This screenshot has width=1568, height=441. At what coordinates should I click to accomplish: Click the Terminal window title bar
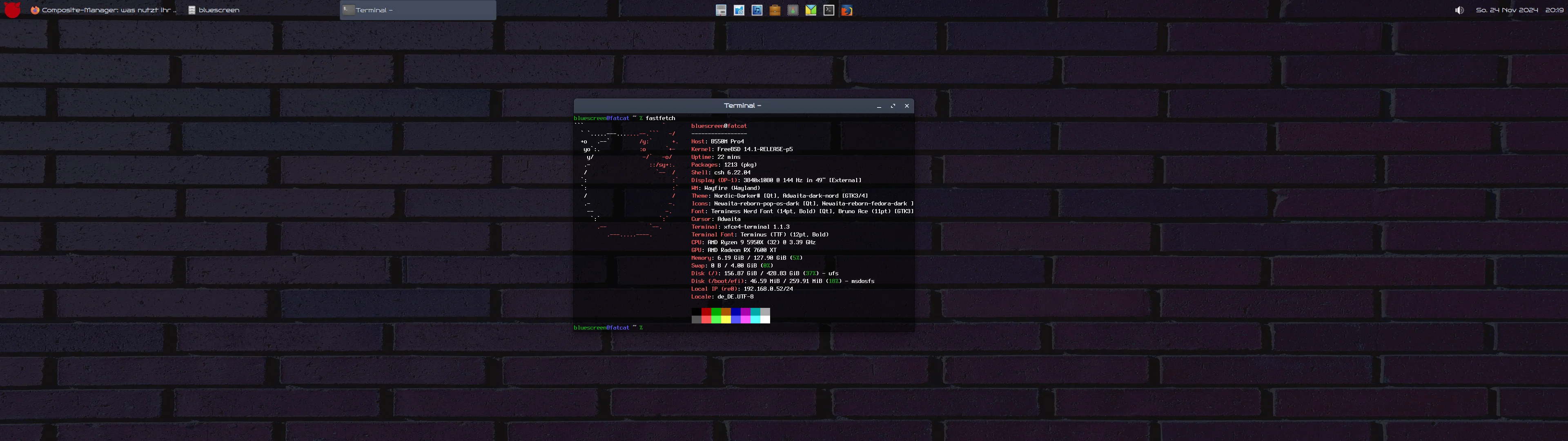(743, 106)
